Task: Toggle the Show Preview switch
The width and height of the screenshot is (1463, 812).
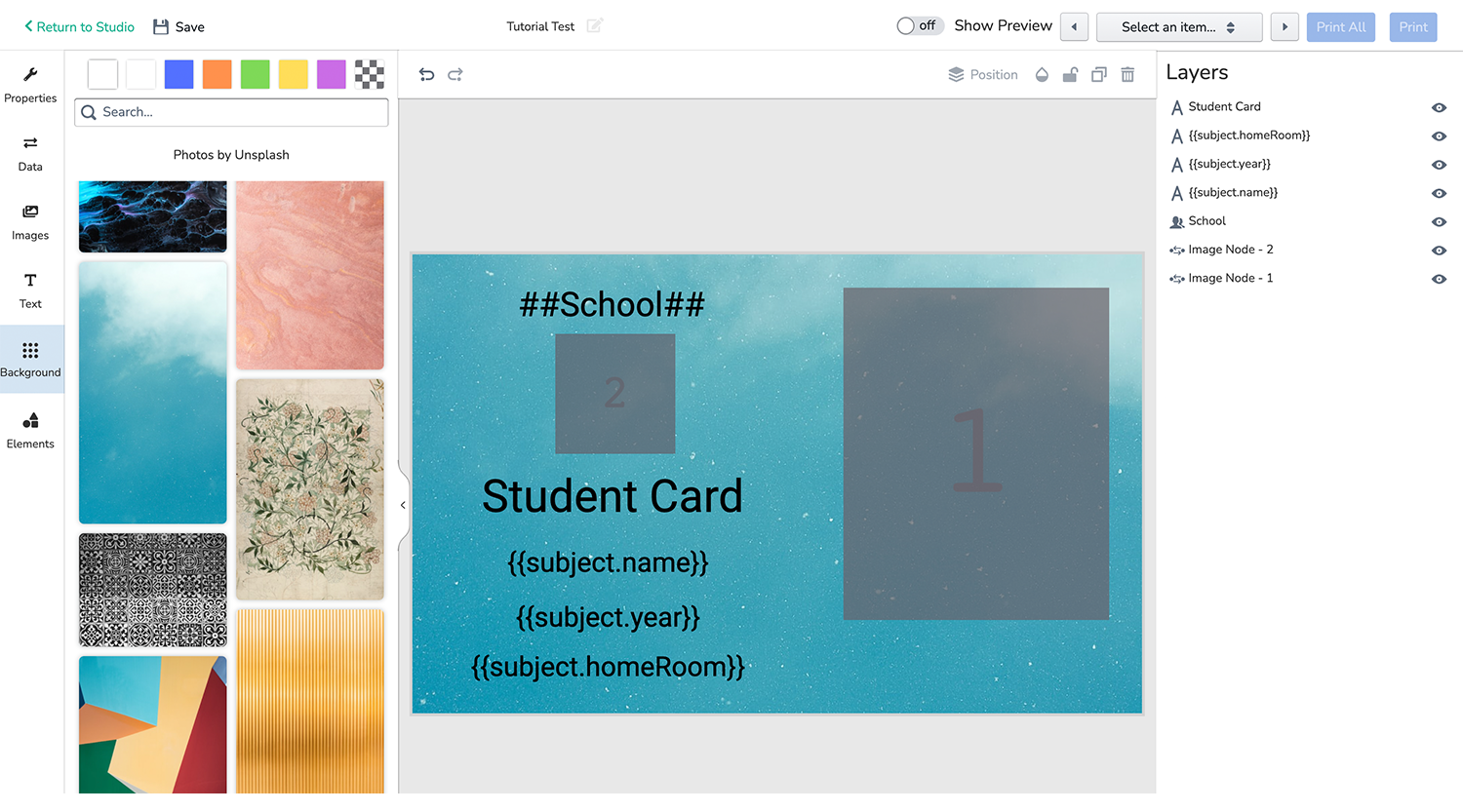Action: pos(920,25)
